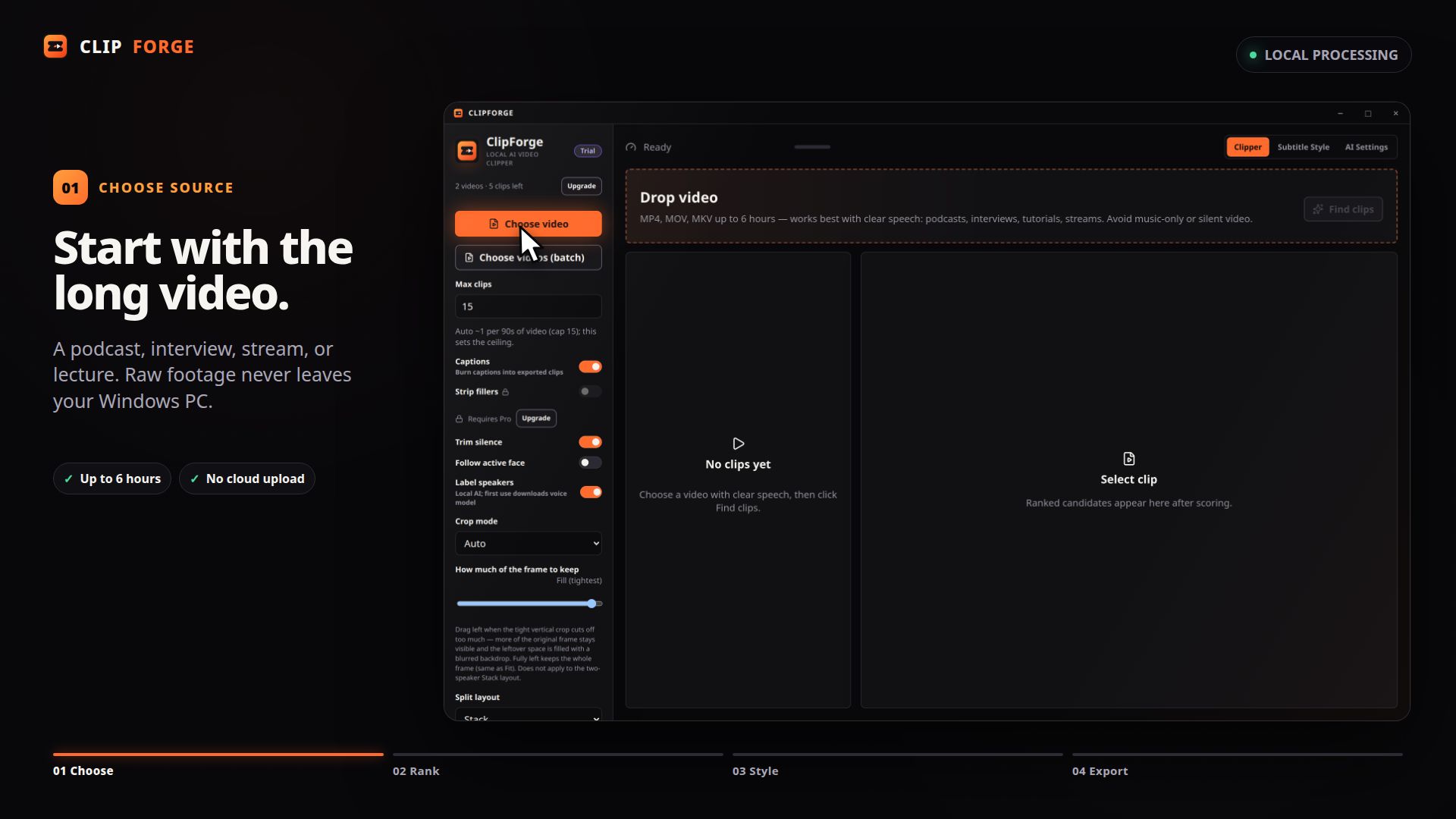Click the 'Fill (tightest)' slider value label
Image resolution: width=1456 pixels, height=819 pixels.
point(579,581)
